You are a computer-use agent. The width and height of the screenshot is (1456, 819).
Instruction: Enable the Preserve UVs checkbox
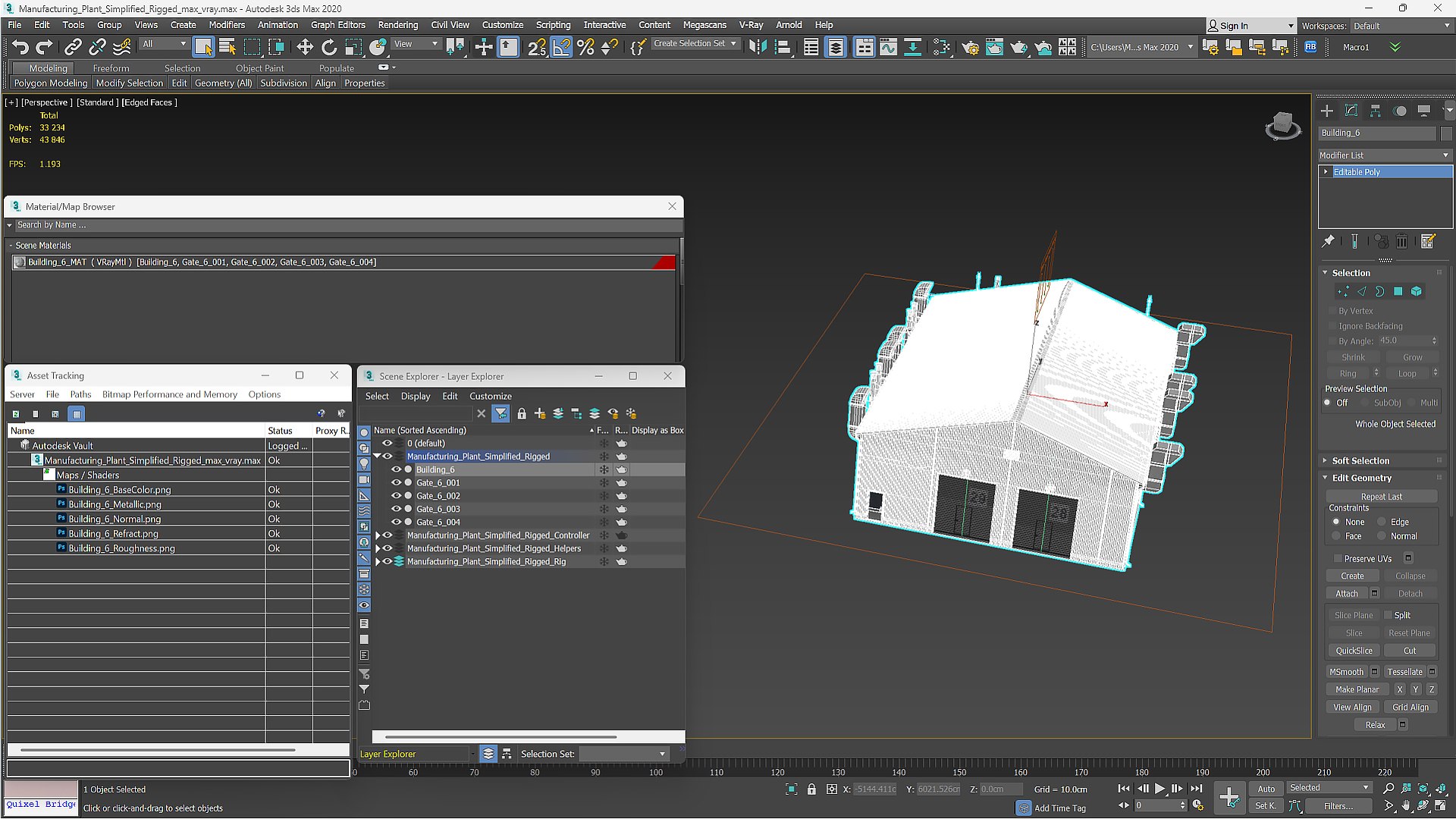coord(1339,559)
